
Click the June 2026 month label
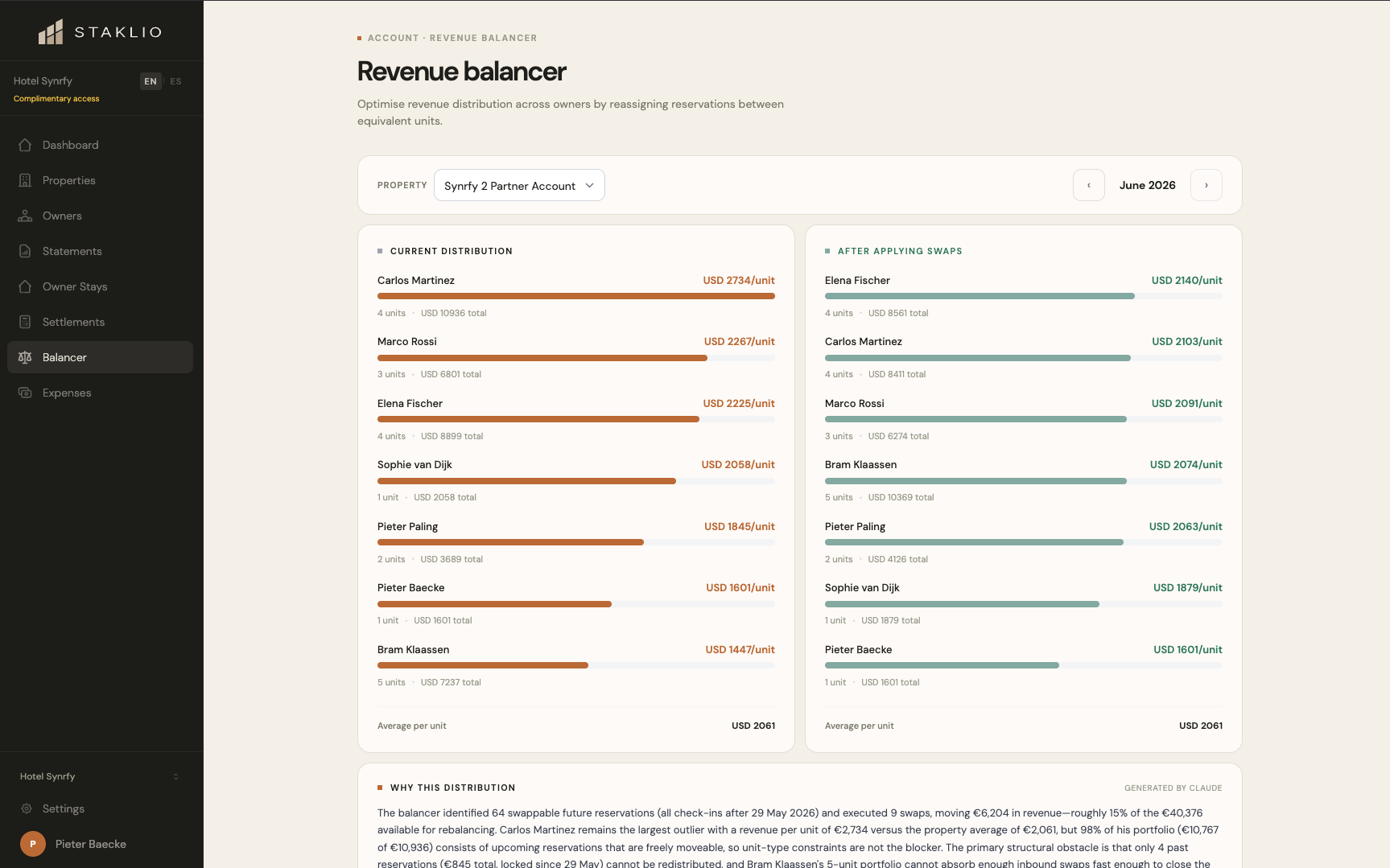1147,185
